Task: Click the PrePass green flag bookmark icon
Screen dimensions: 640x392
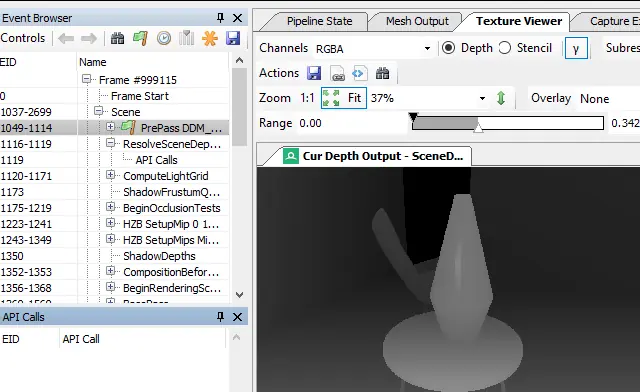Action: pyautogui.click(x=128, y=127)
